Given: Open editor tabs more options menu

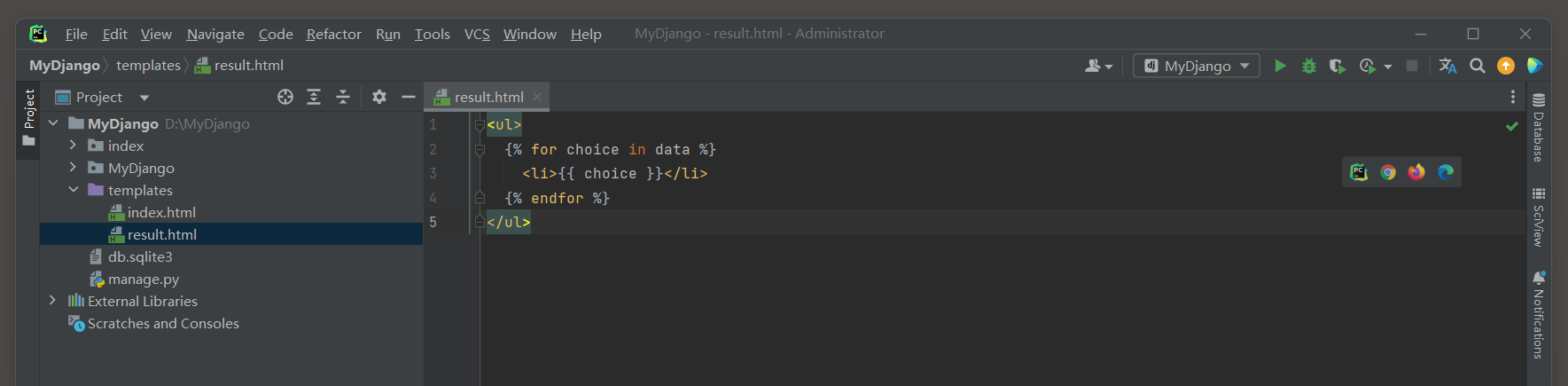Looking at the screenshot, I should point(1512,97).
